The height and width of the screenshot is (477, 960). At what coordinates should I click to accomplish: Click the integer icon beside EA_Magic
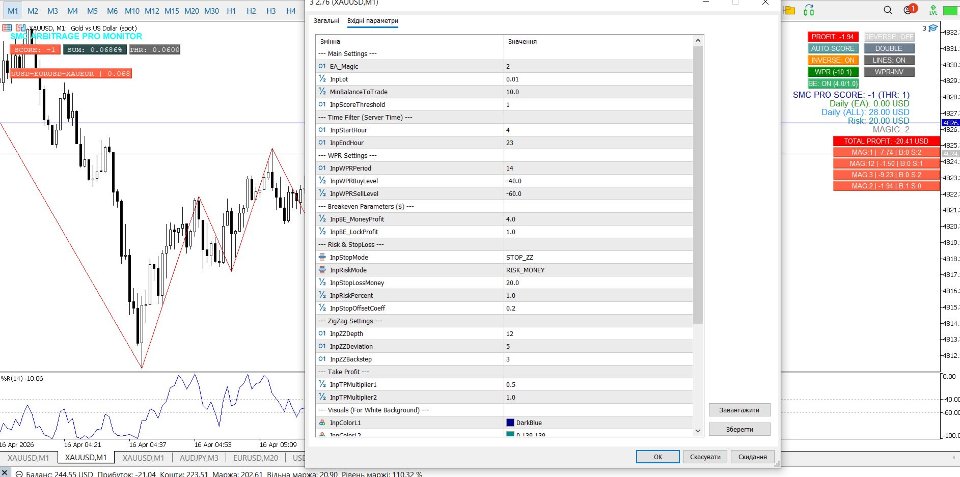point(322,66)
